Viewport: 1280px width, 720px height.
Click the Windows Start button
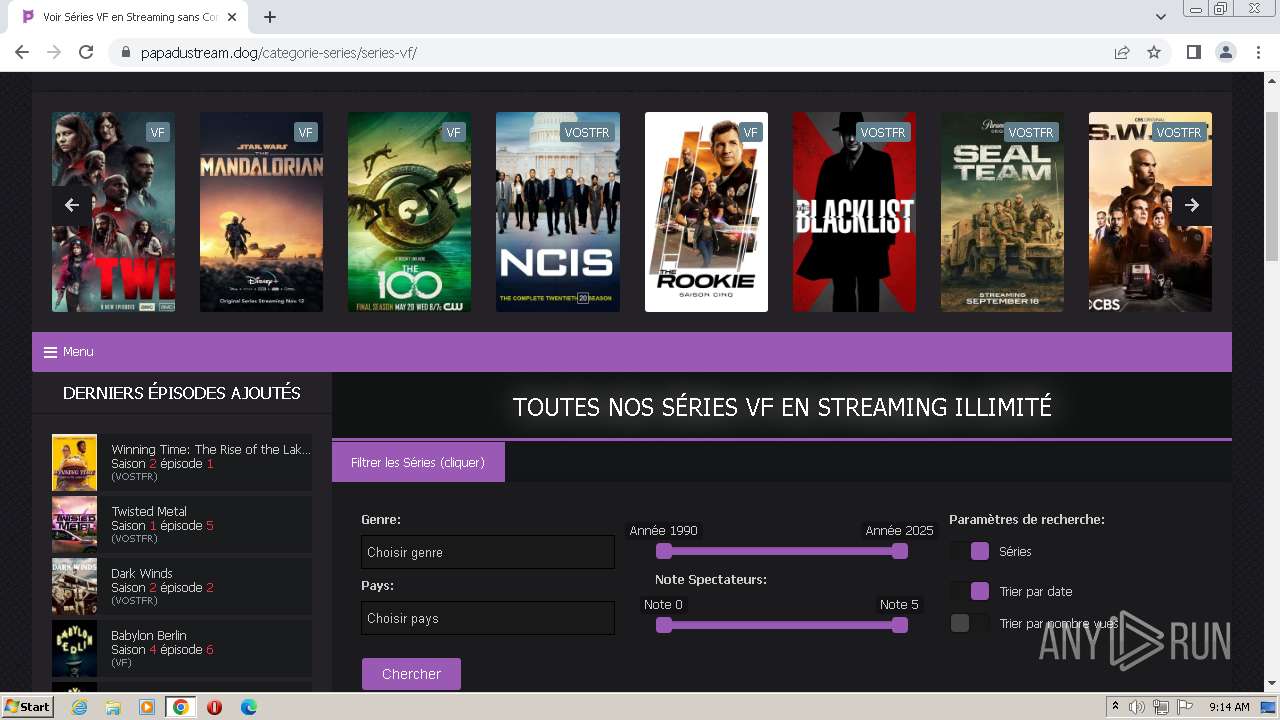pos(27,707)
